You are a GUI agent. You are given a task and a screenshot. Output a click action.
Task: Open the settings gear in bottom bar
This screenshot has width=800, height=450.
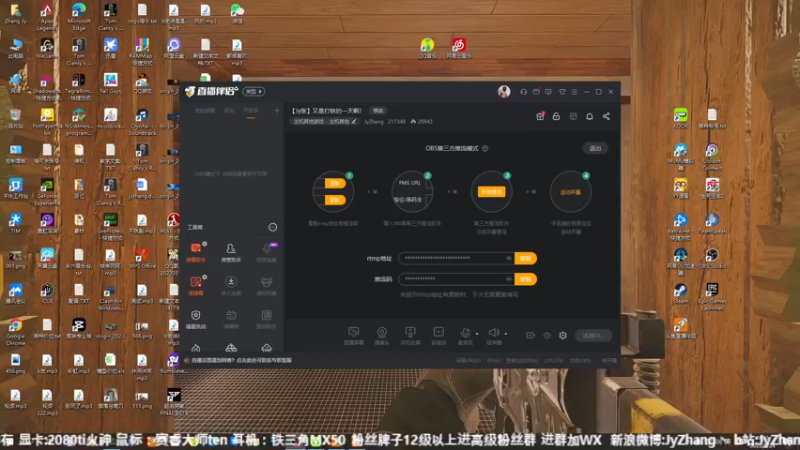(x=563, y=335)
